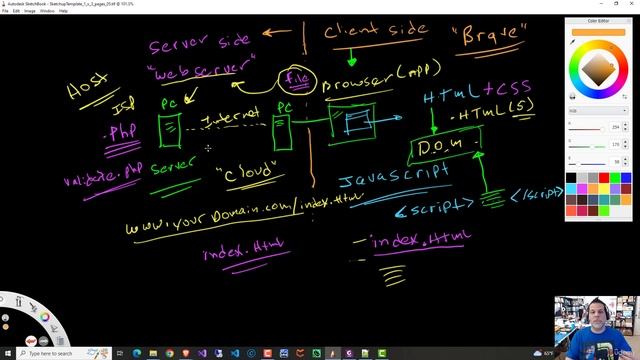
Task: Select the blue swatch in top row
Action: point(626,178)
